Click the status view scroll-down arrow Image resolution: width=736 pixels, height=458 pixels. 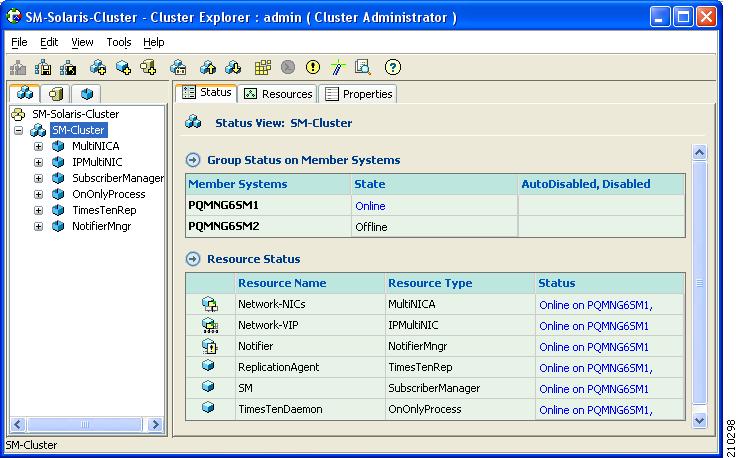[x=699, y=420]
